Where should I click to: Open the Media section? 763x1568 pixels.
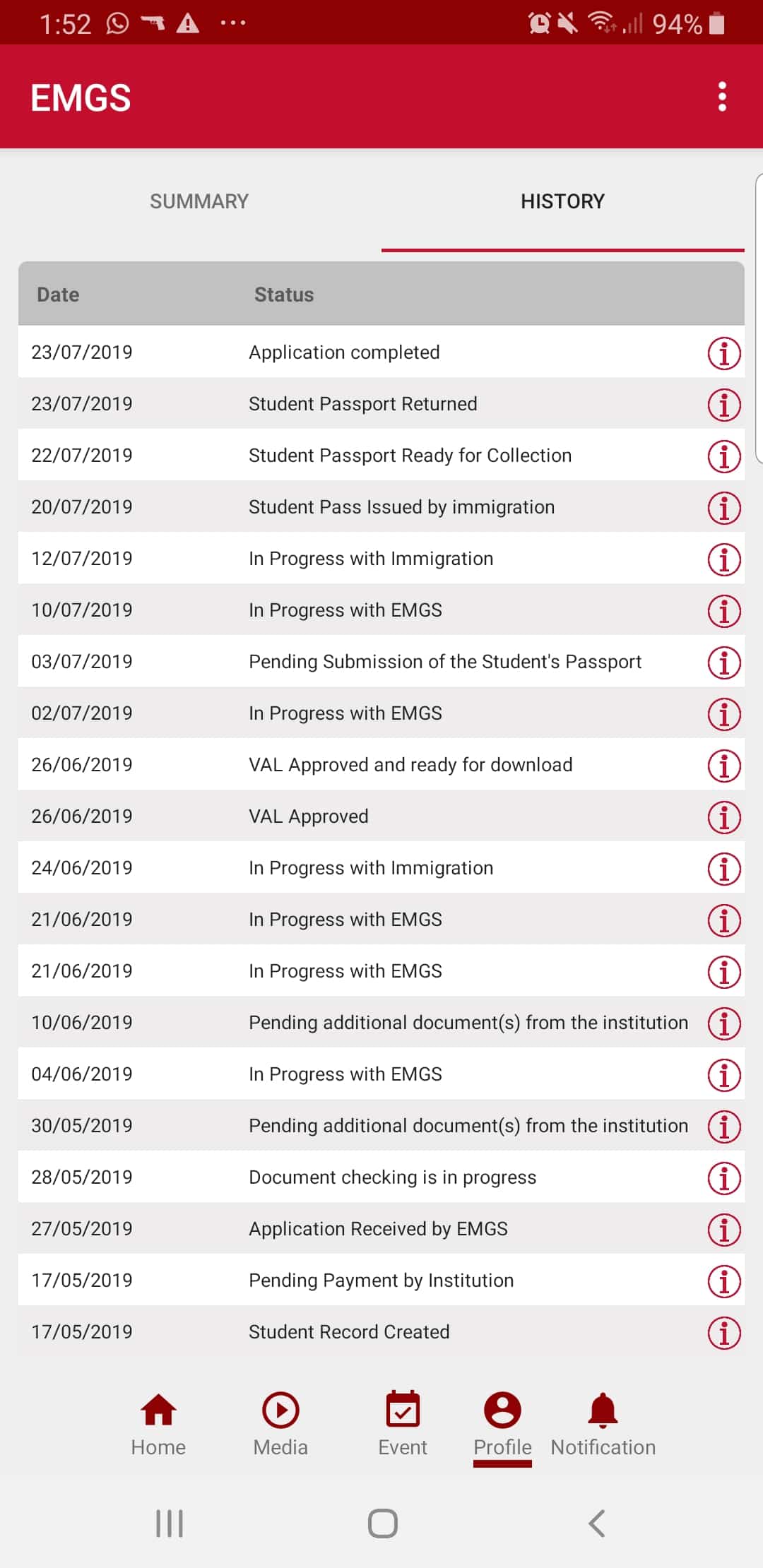pyautogui.click(x=280, y=1425)
